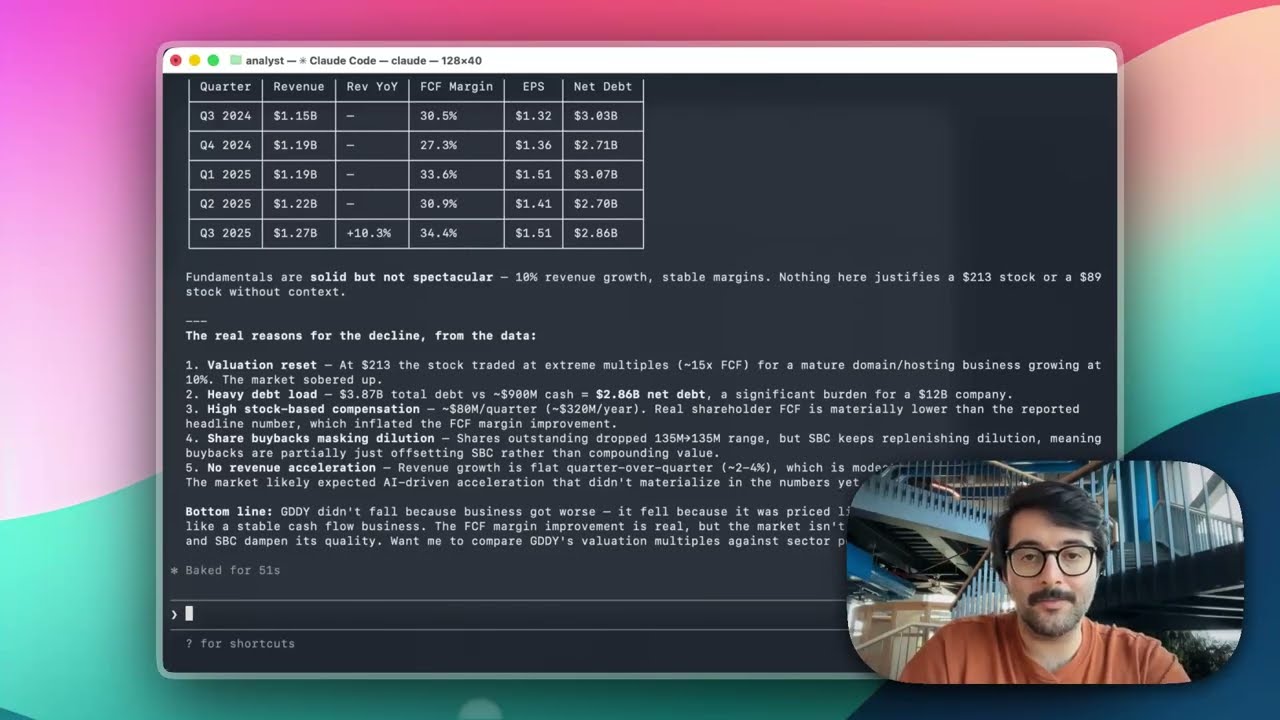Click the 'Q3 2024' quarter cell
The width and height of the screenshot is (1280, 720).
225,116
